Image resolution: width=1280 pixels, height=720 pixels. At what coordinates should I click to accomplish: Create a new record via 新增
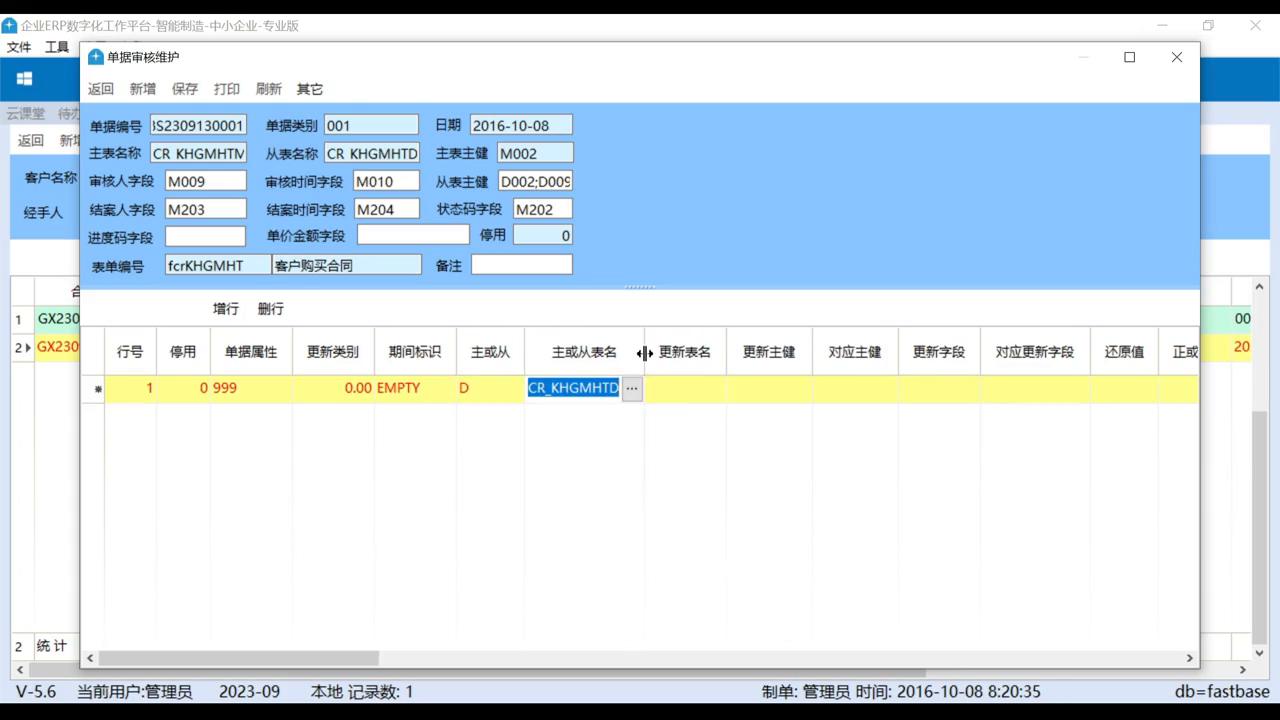(x=142, y=89)
